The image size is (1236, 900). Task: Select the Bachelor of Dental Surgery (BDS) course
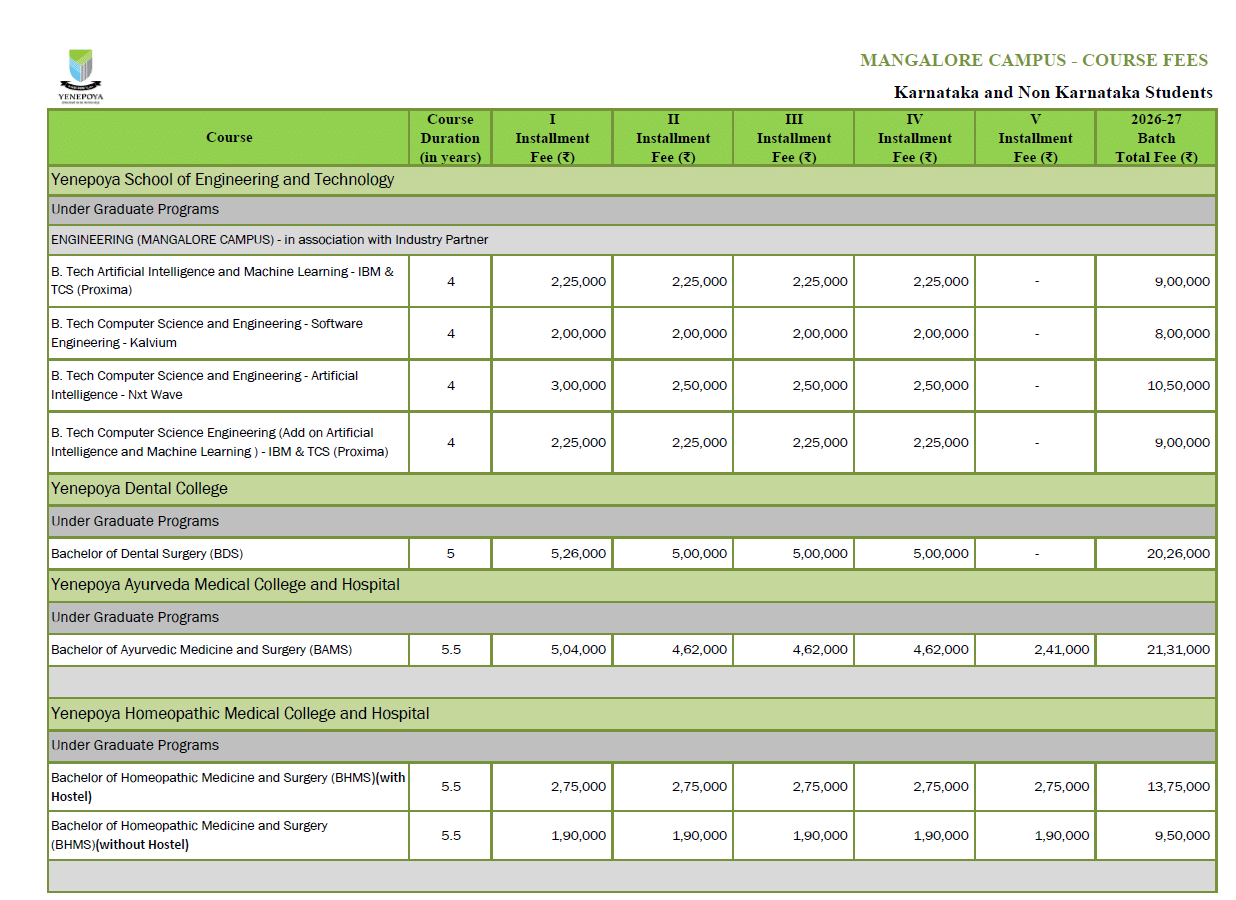[147, 554]
